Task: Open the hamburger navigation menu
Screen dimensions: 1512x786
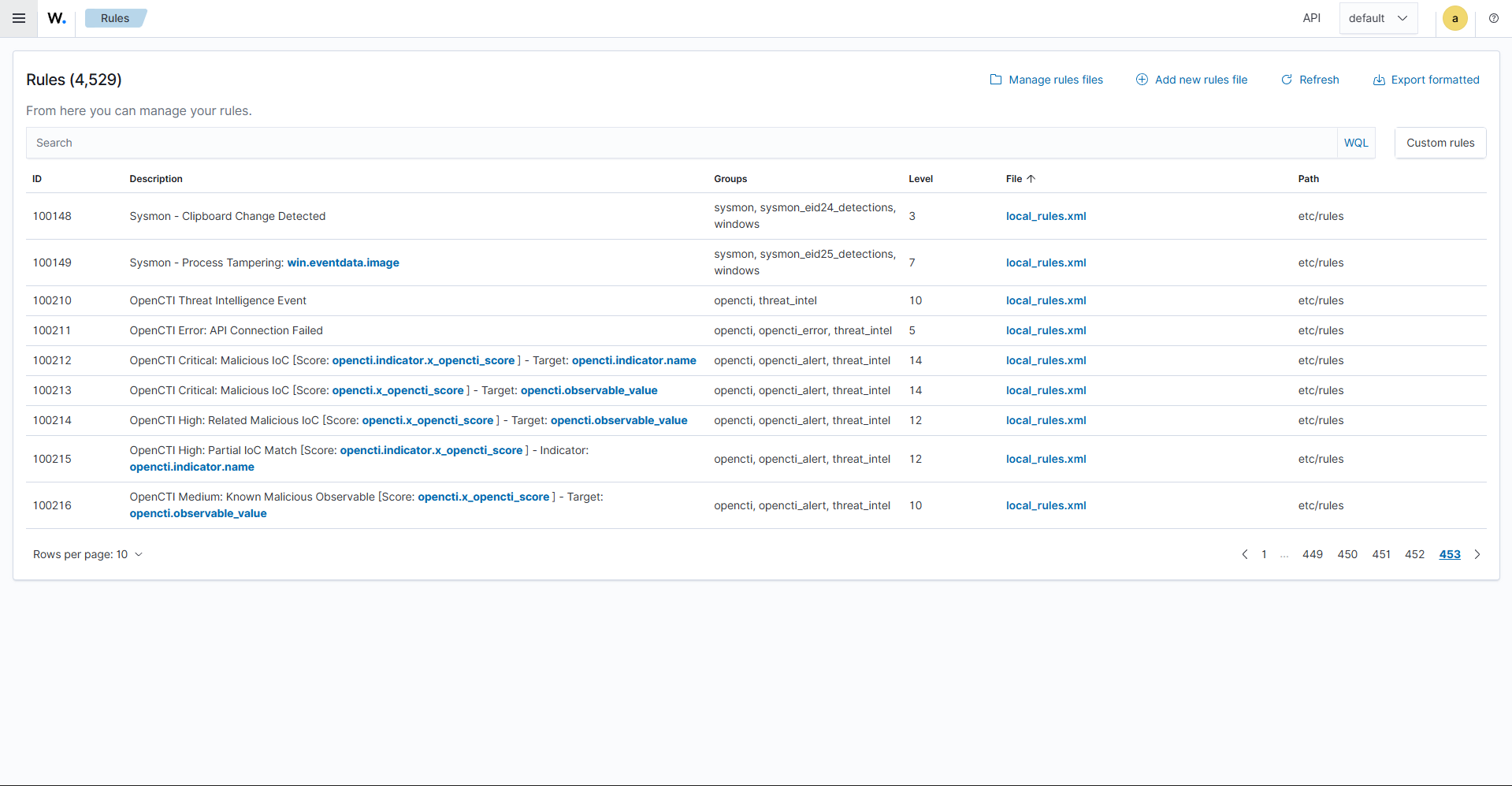Action: (19, 18)
